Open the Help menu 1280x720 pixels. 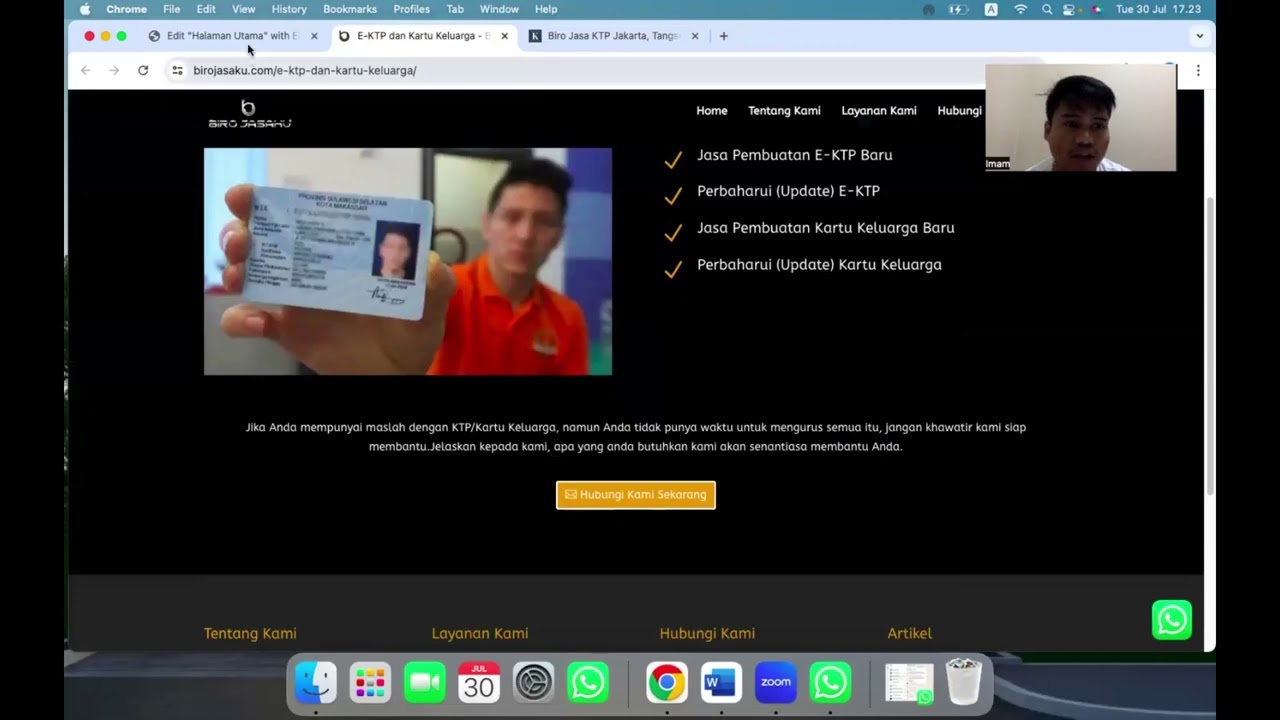(x=546, y=9)
